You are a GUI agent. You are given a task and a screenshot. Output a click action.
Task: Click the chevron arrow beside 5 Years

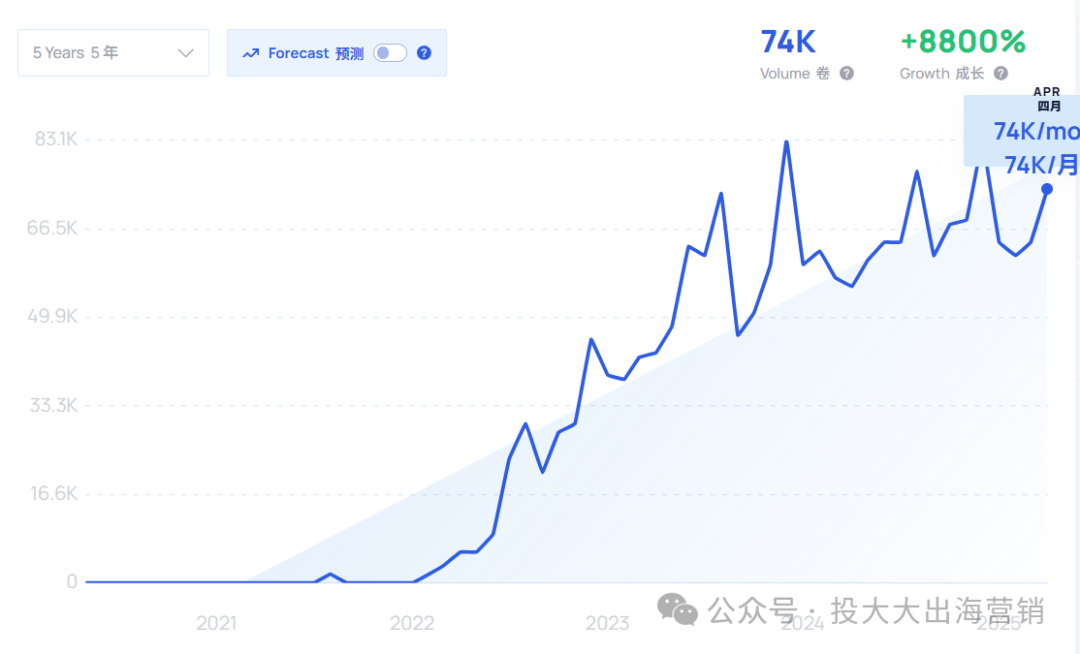point(185,53)
